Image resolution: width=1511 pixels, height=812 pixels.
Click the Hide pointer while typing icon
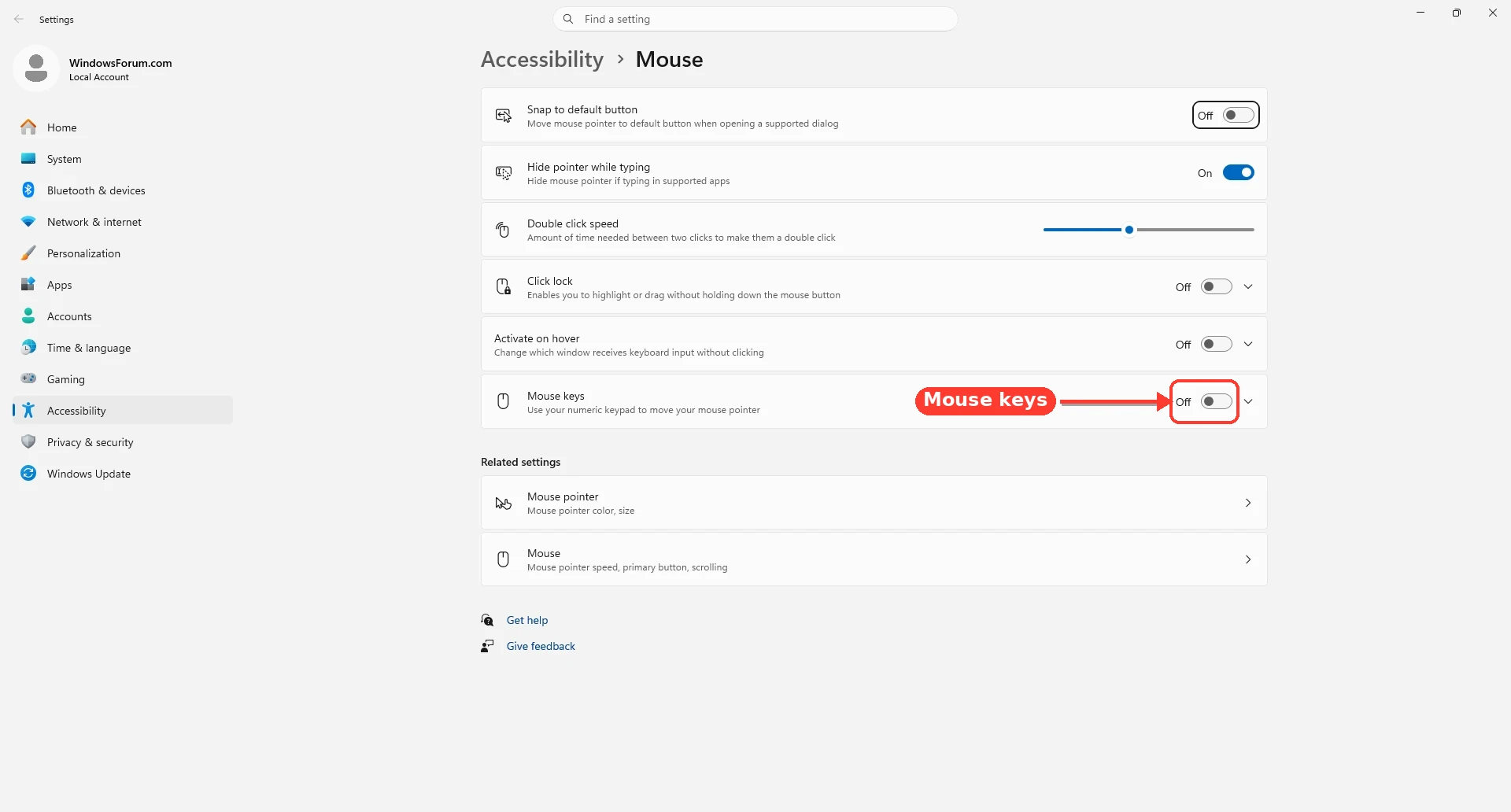click(504, 173)
